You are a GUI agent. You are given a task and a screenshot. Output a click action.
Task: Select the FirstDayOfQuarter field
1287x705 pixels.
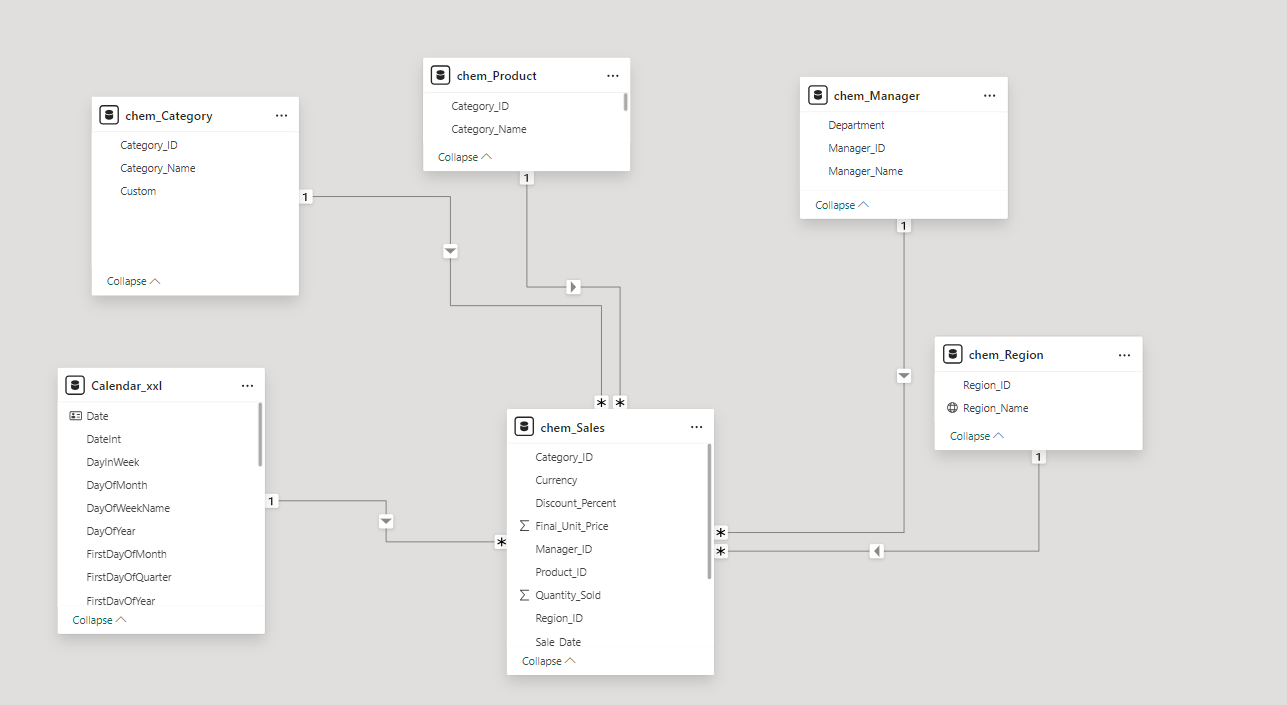click(x=129, y=577)
